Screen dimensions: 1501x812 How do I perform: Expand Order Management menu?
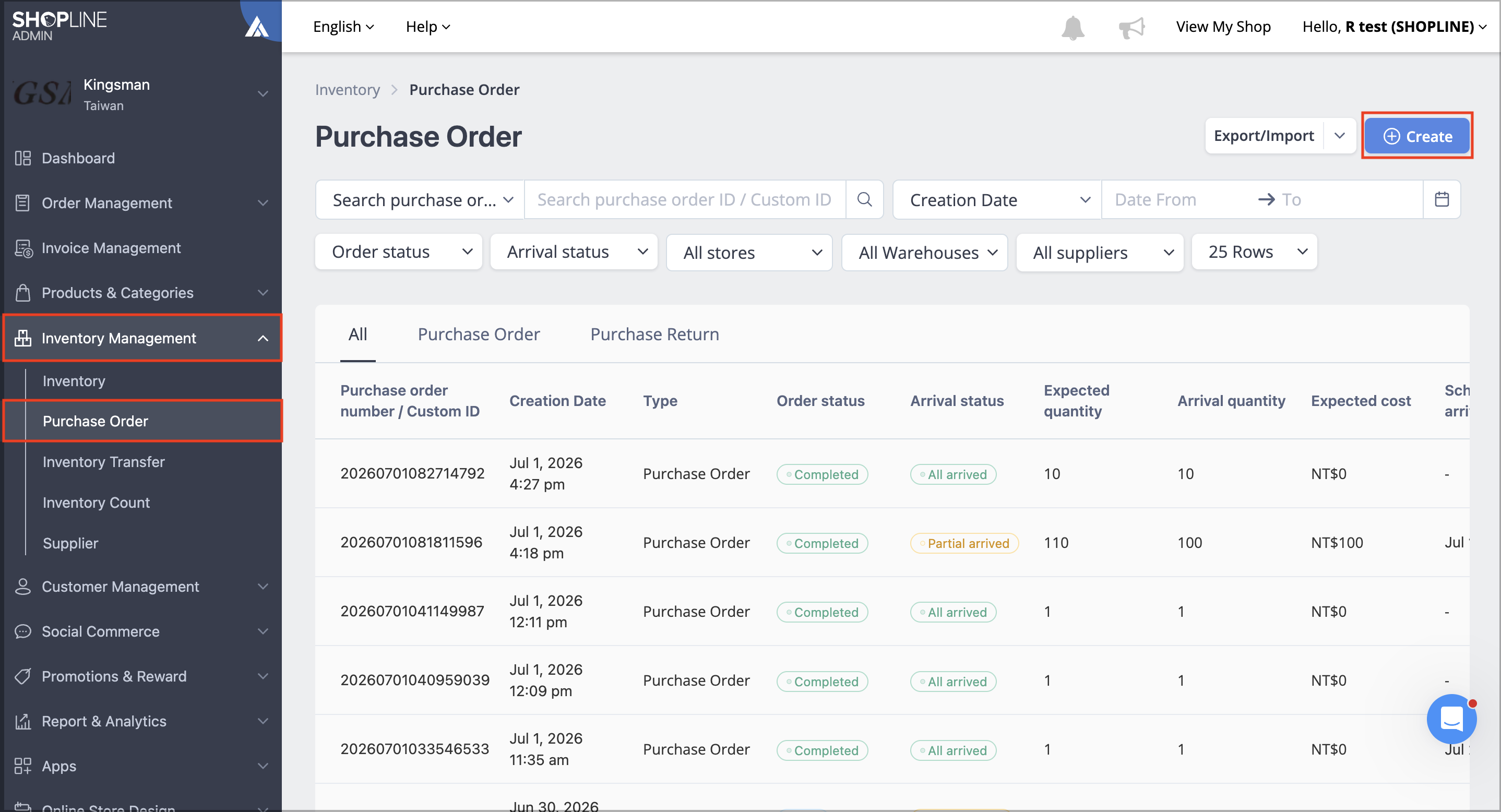click(x=263, y=202)
